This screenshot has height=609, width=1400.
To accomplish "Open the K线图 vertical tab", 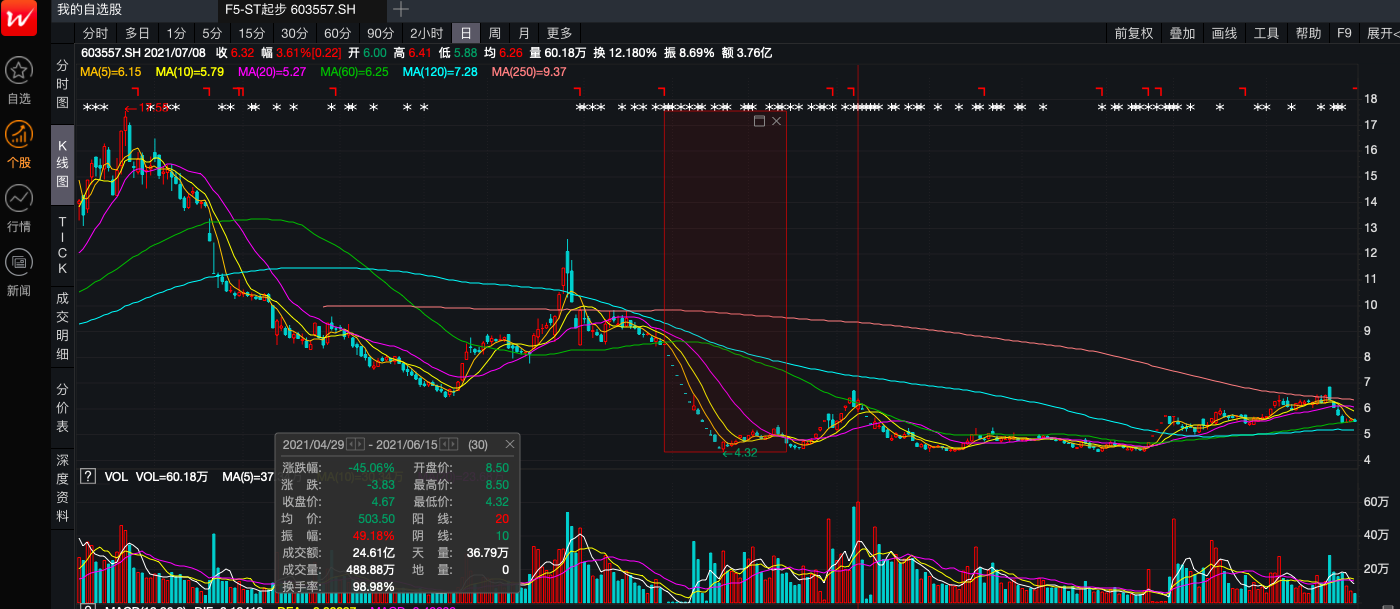I will tap(62, 165).
